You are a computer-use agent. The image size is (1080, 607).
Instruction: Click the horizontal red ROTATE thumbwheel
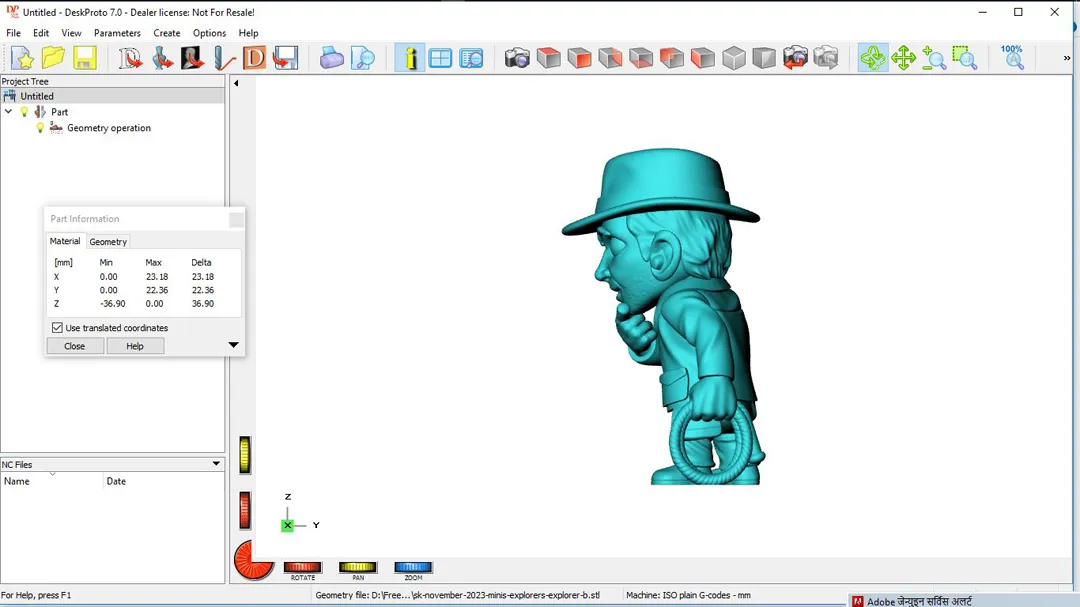click(x=302, y=568)
